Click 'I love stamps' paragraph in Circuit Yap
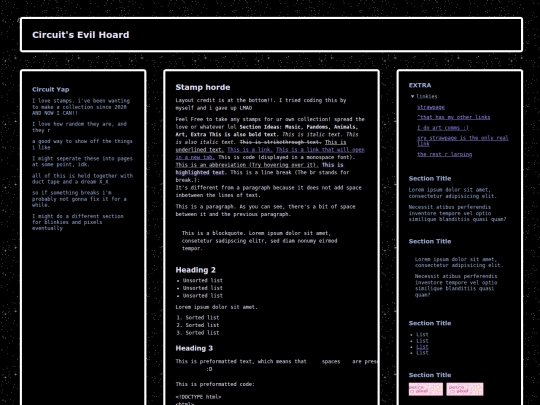The image size is (540, 405). click(x=81, y=107)
